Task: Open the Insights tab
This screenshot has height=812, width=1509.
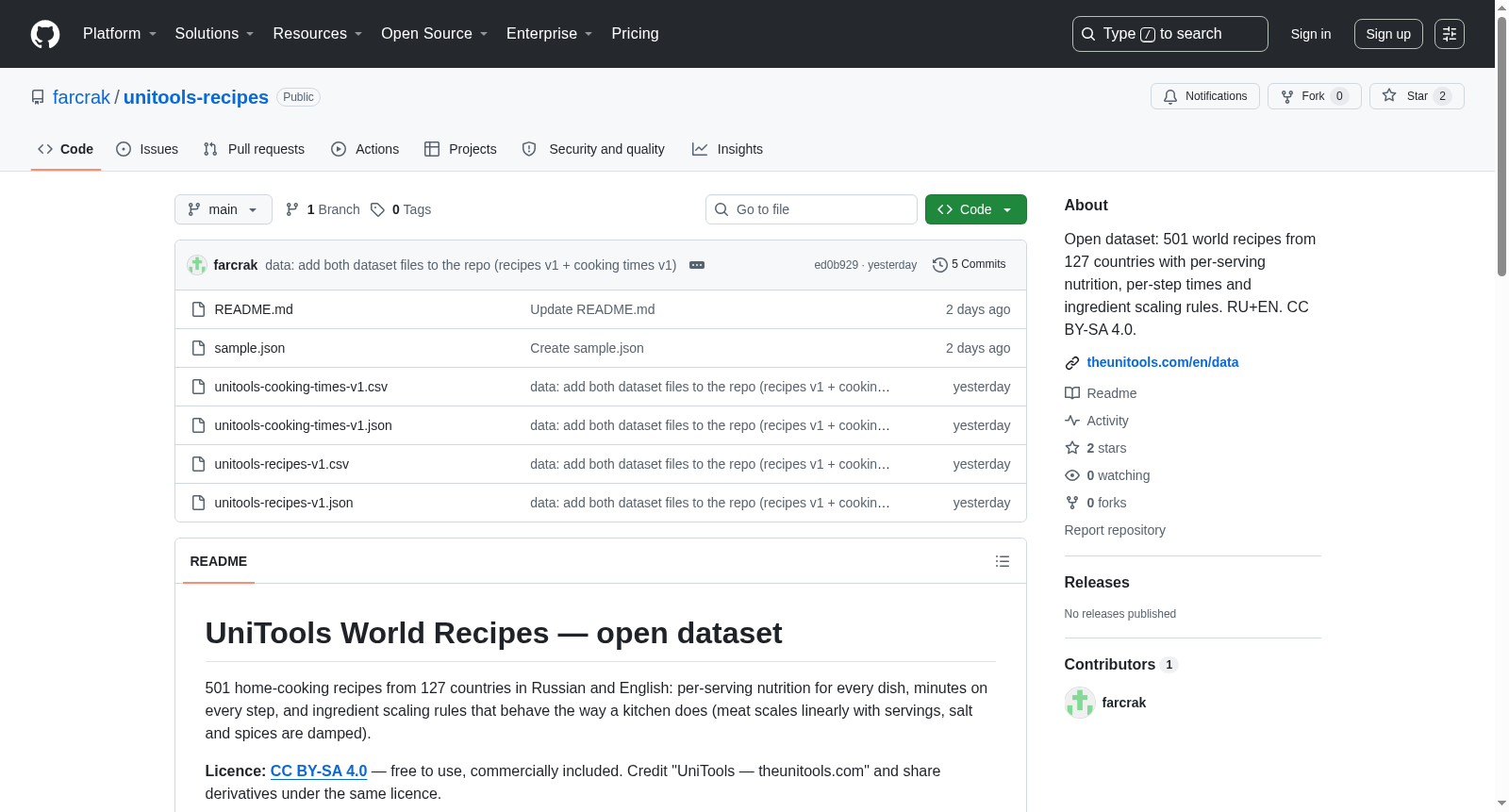Action: tap(727, 149)
